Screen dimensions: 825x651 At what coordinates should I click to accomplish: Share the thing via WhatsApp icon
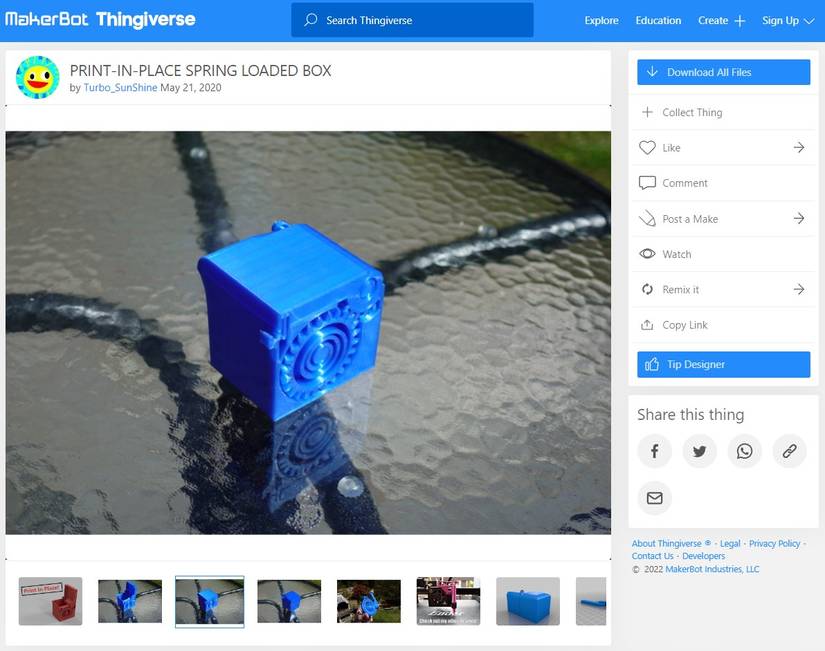pos(744,451)
